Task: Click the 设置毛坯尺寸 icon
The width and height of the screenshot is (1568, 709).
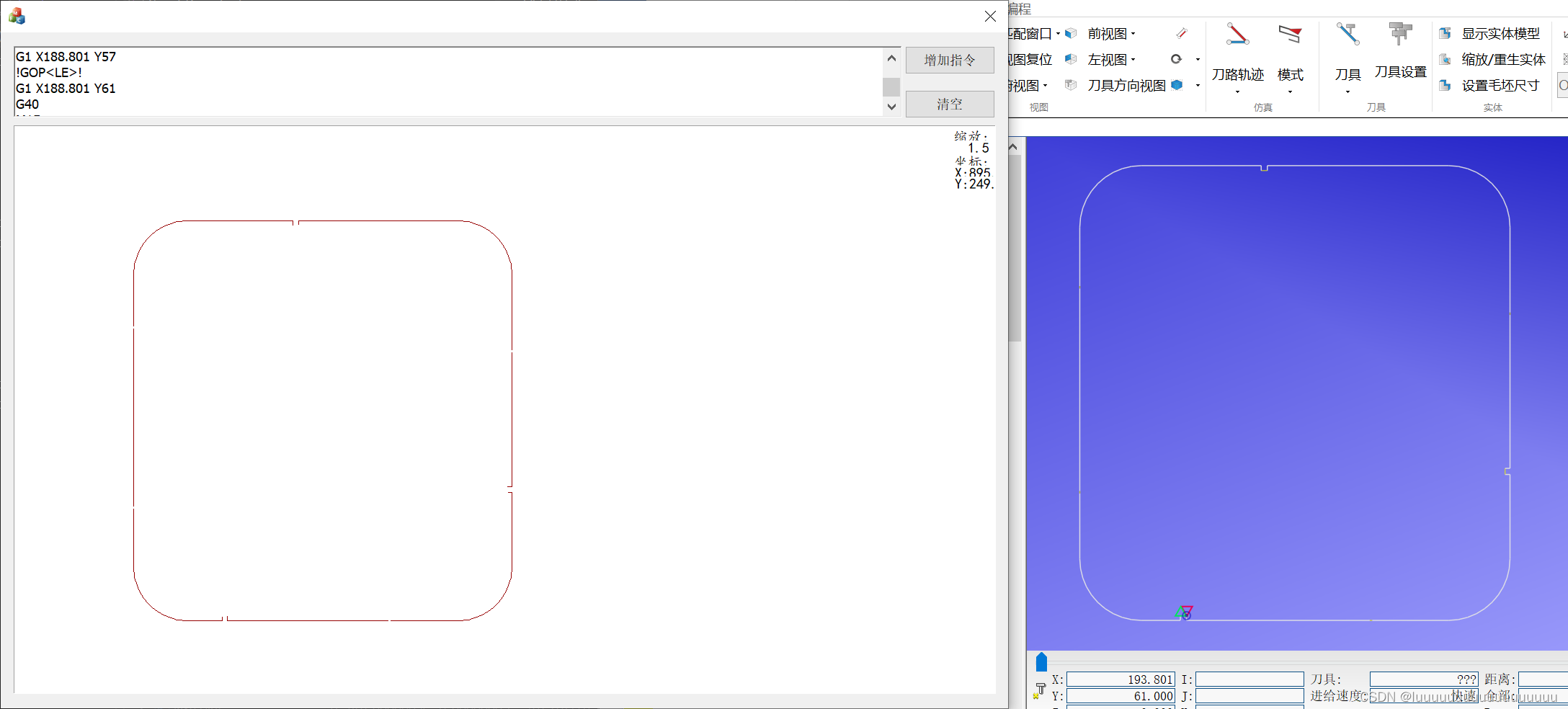Action: click(x=1445, y=85)
